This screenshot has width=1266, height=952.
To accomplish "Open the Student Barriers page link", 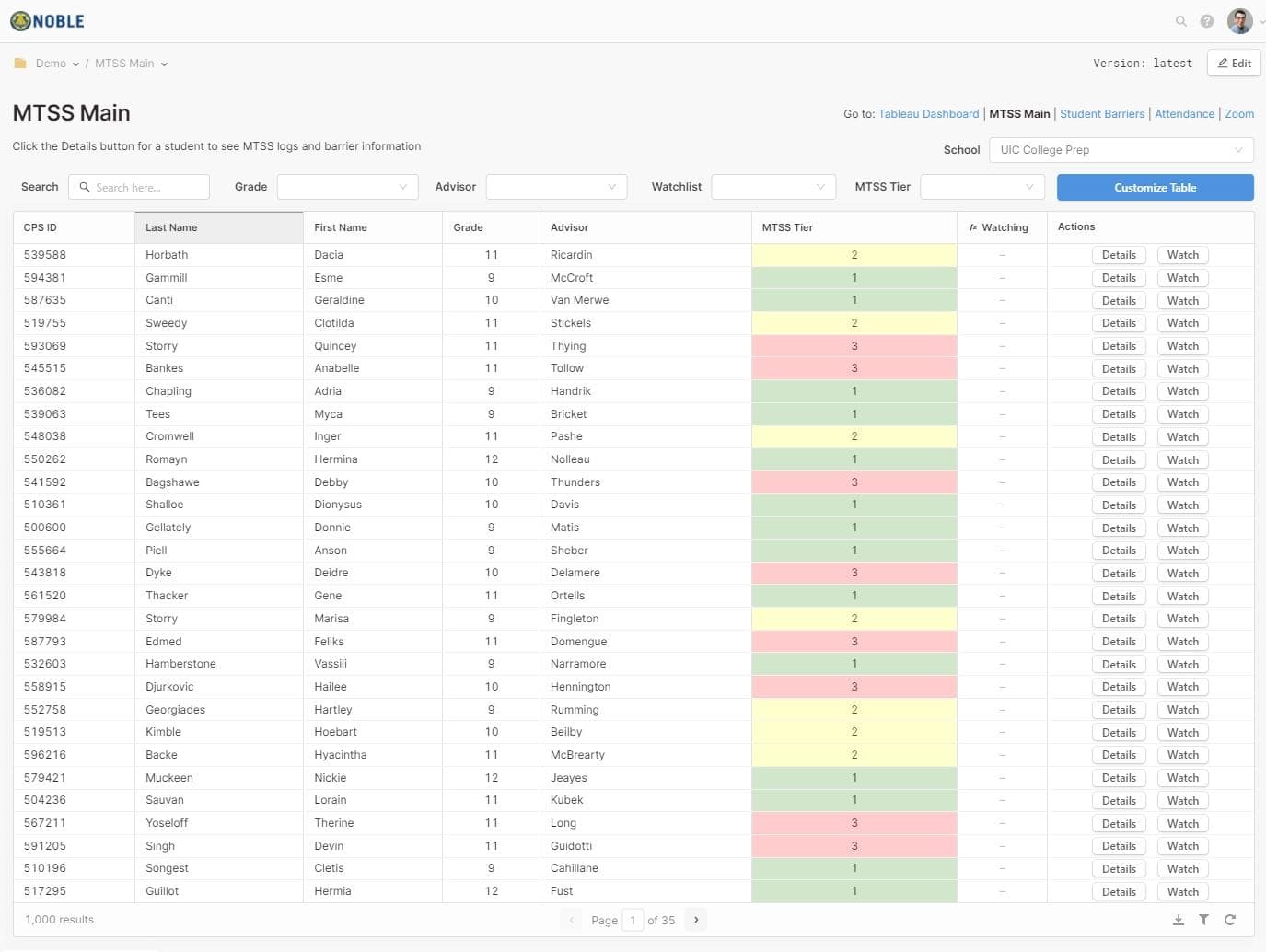I will point(1101,114).
